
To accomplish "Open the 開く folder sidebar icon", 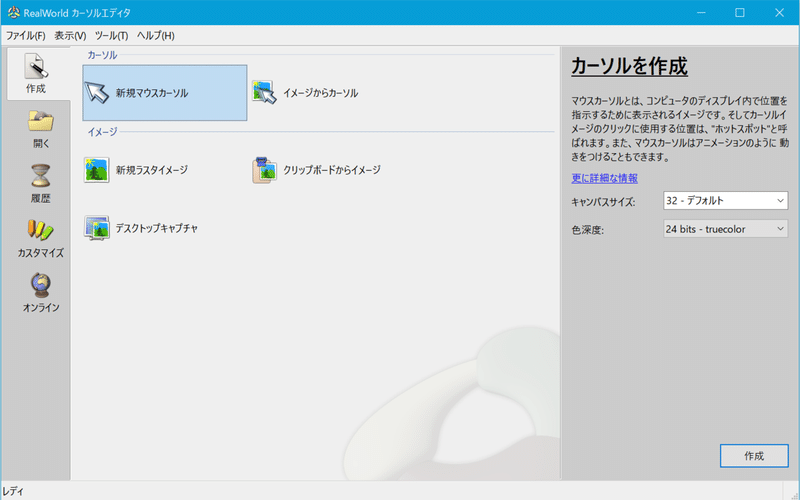I will pyautogui.click(x=40, y=122).
